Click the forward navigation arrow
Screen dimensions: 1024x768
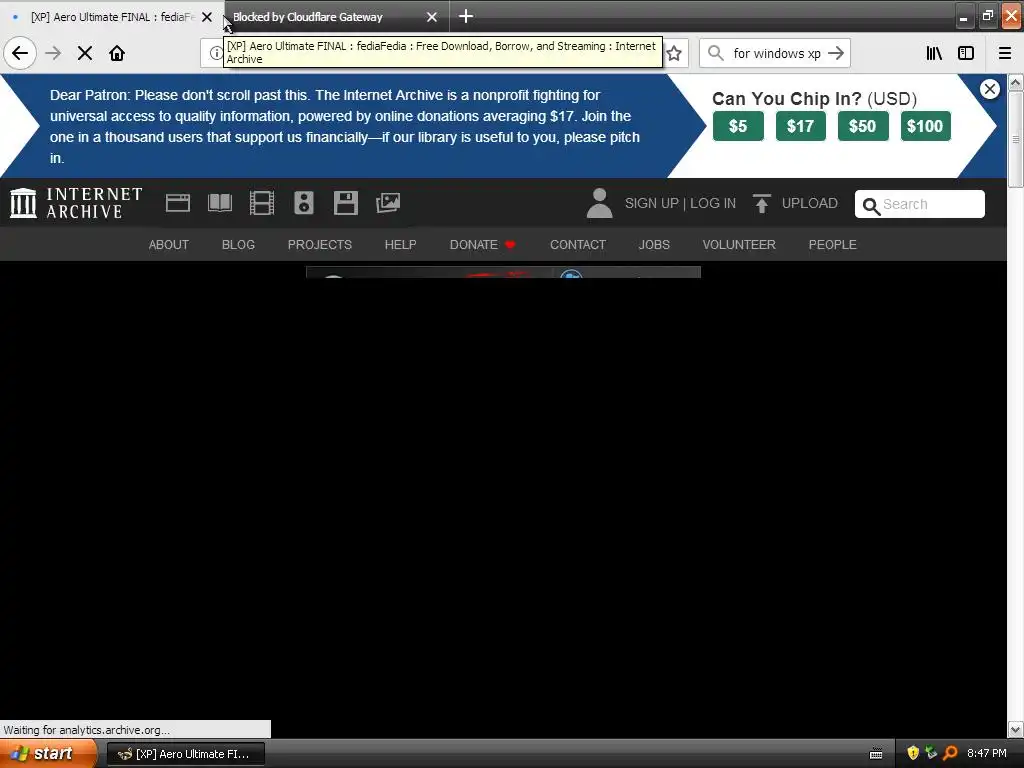pos(54,53)
